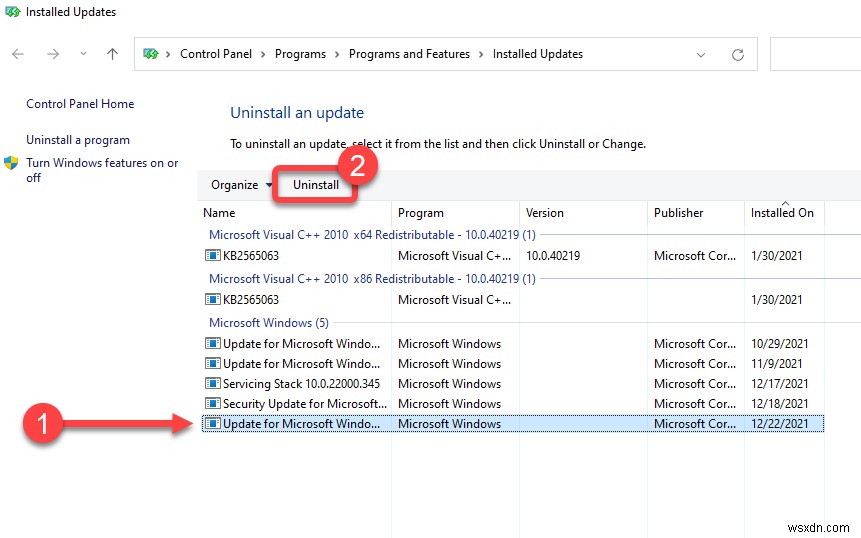Image resolution: width=861 pixels, height=538 pixels.
Task: Sort by Installed On column header
Action: point(784,213)
